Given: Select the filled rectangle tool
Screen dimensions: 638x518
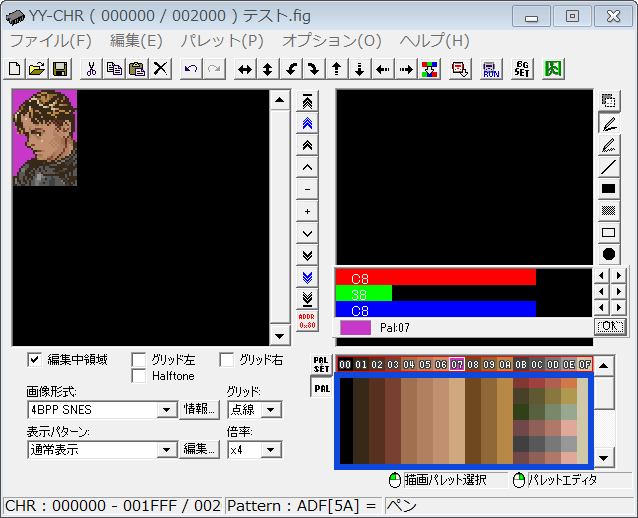Looking at the screenshot, I should 609,189.
